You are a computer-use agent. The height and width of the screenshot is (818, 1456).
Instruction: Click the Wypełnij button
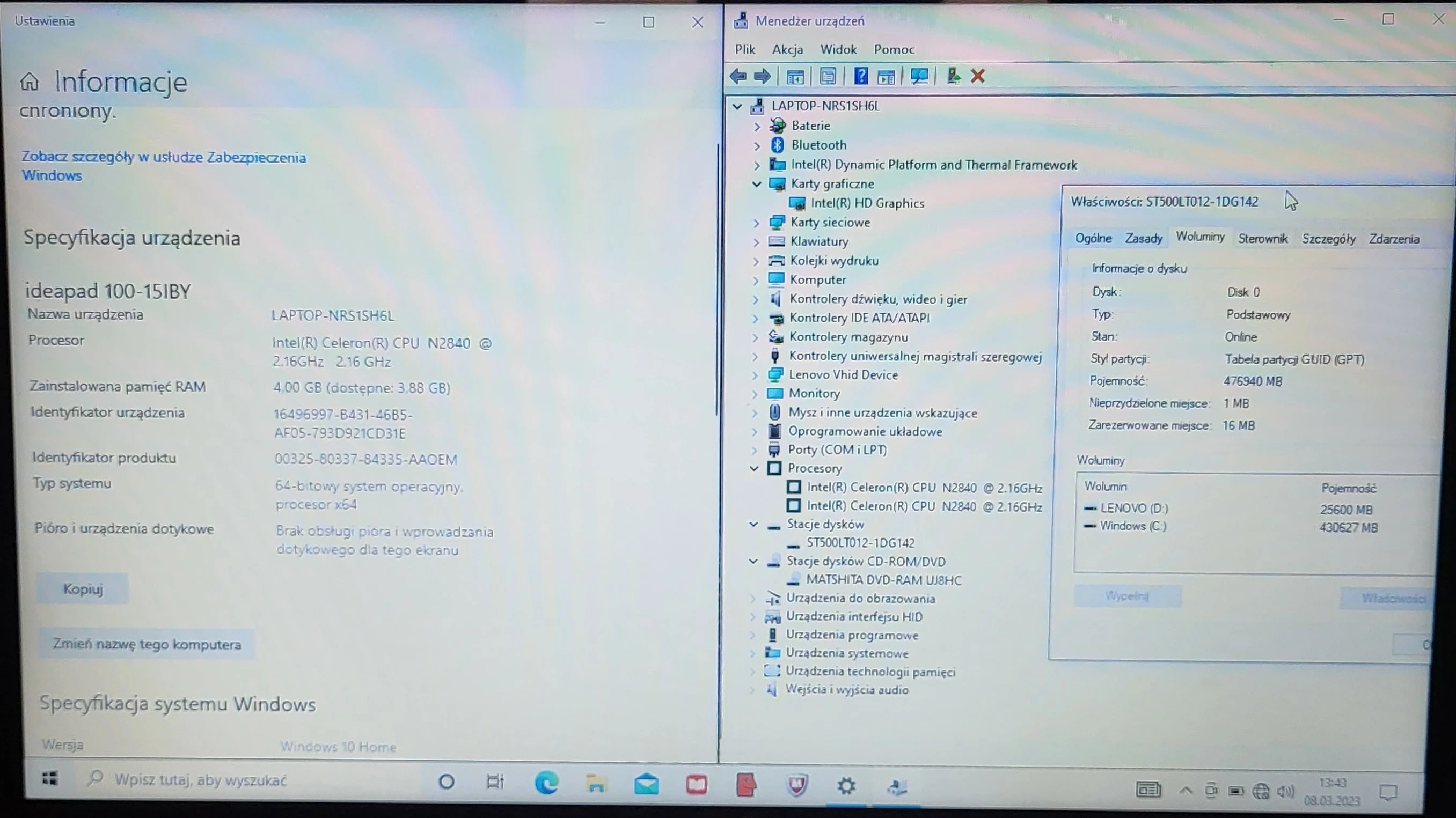pos(1127,596)
